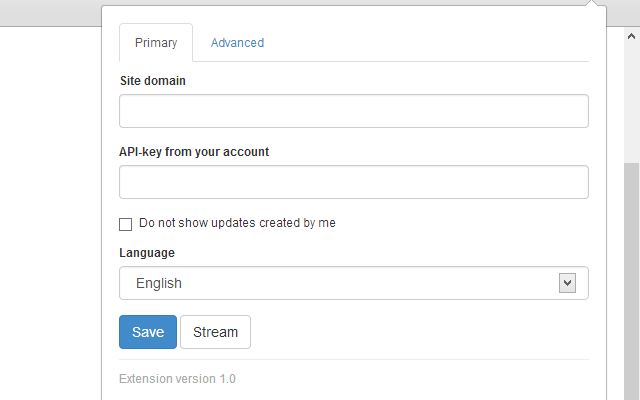Image resolution: width=640 pixels, height=400 pixels.
Task: Click the vertical scrollbar thumb
Action: 631,280
